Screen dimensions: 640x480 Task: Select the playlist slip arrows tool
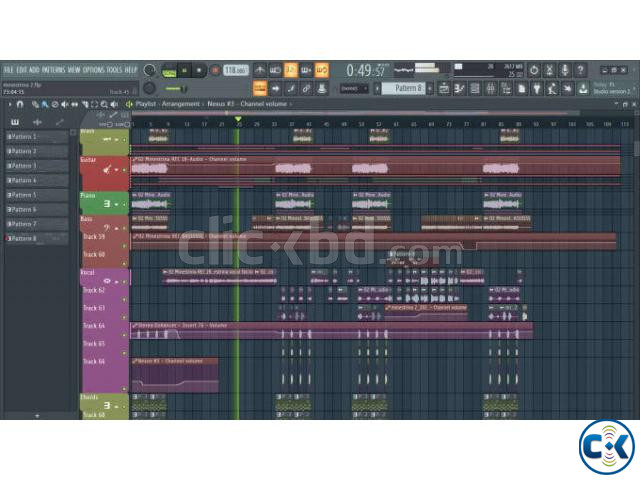click(x=75, y=104)
